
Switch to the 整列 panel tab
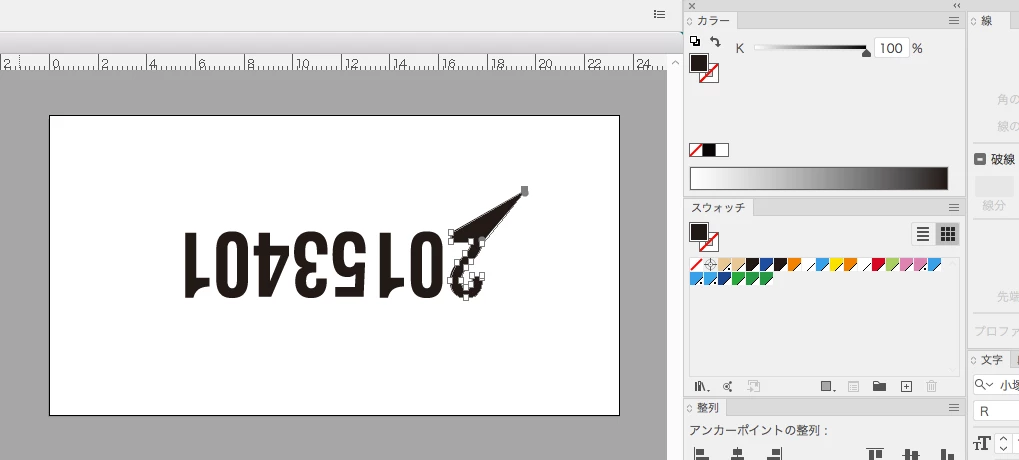707,408
